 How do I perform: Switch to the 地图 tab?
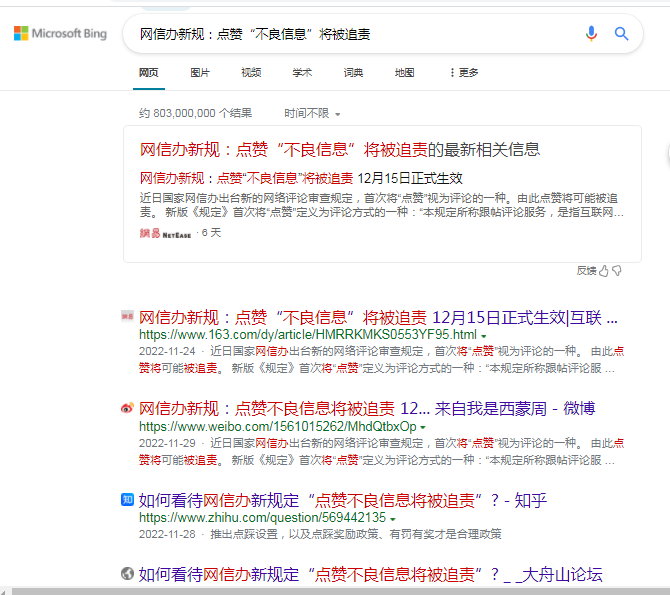pyautogui.click(x=405, y=73)
